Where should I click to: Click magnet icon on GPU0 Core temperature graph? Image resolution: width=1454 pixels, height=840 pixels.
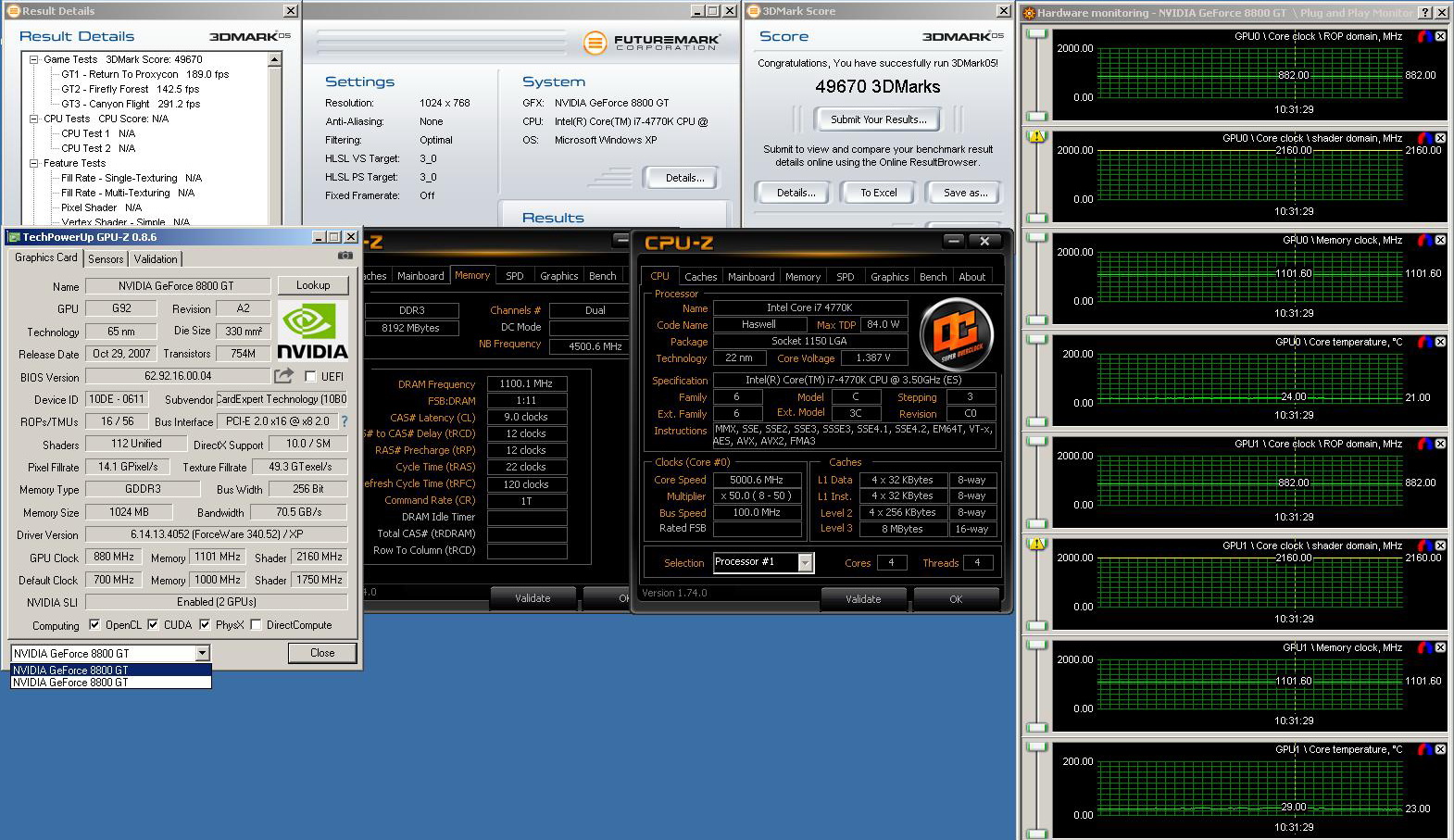coord(1426,342)
